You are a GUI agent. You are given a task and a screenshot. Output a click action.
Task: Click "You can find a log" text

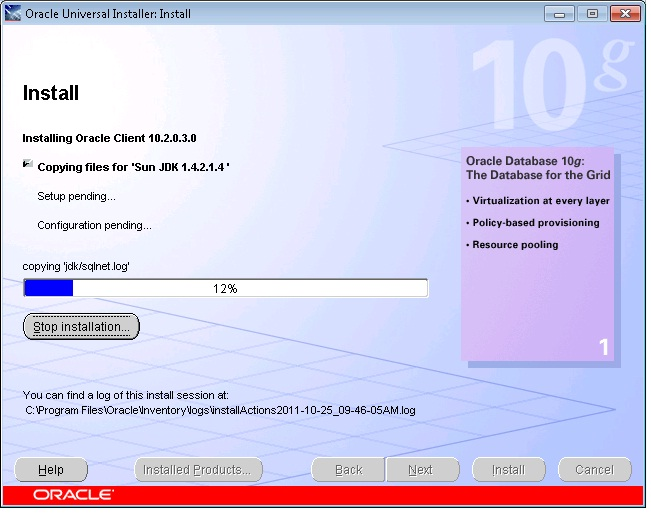tap(125, 395)
